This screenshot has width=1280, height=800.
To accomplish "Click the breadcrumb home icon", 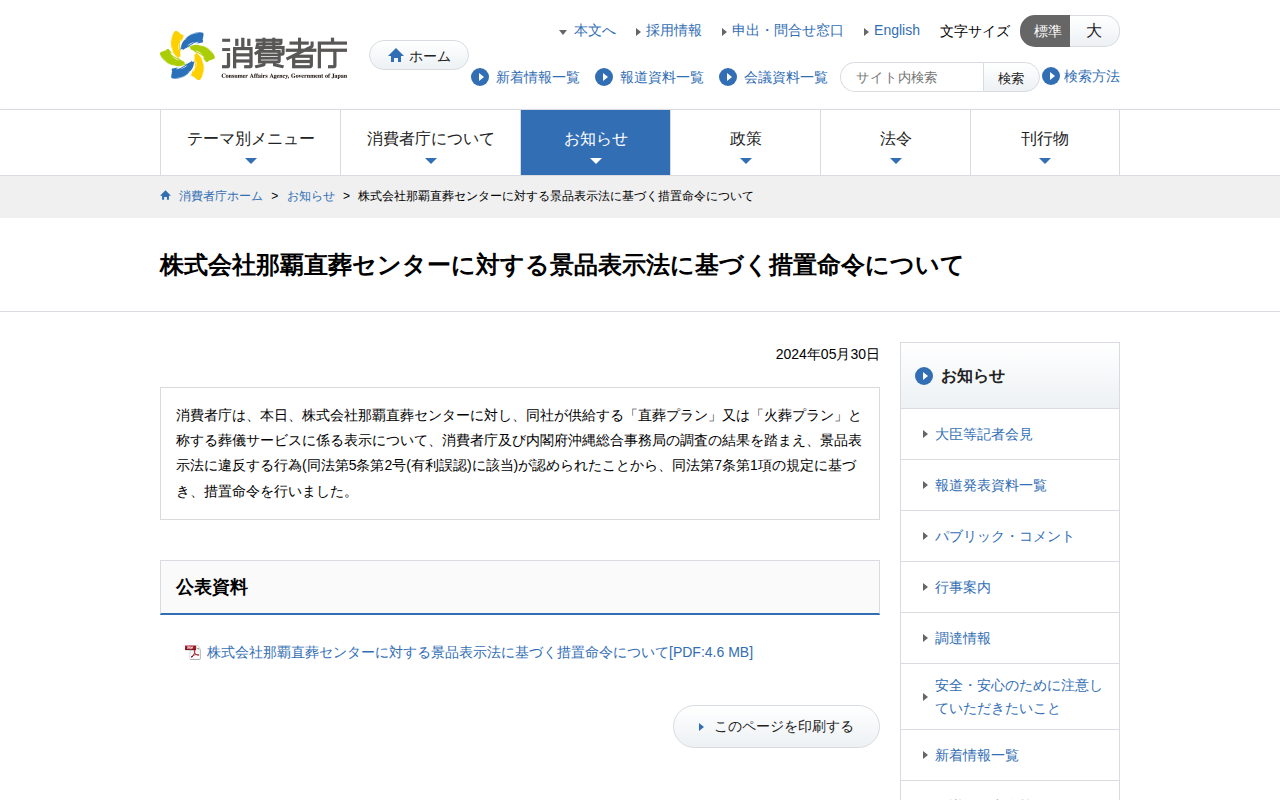I will tap(166, 196).
